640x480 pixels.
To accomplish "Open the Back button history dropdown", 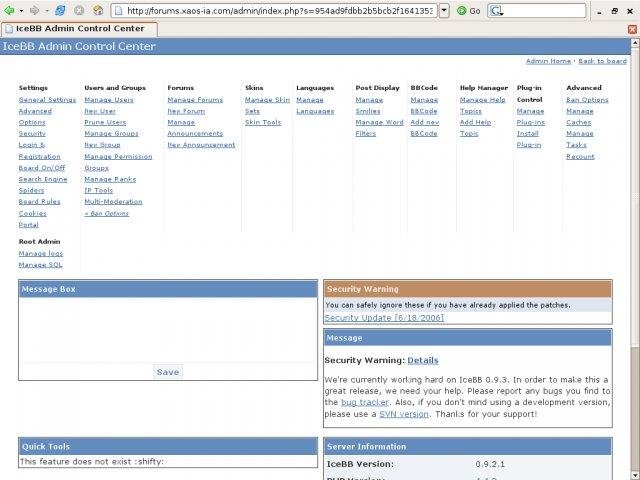I will (21, 11).
